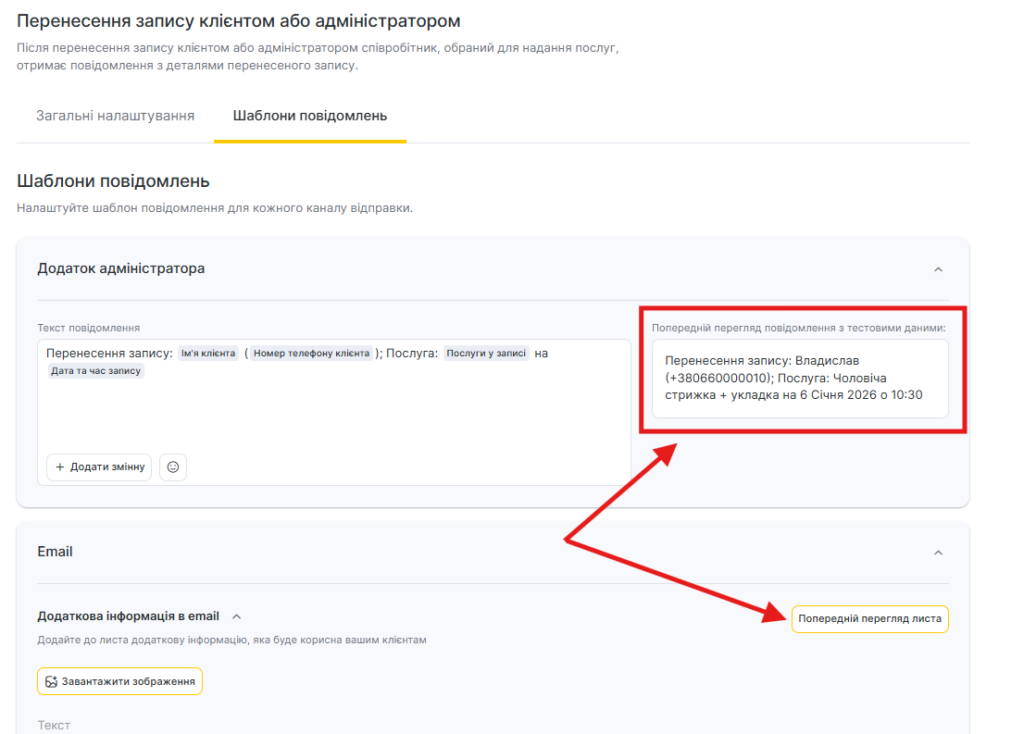
Task: Click the message preview with test data
Action: point(800,378)
